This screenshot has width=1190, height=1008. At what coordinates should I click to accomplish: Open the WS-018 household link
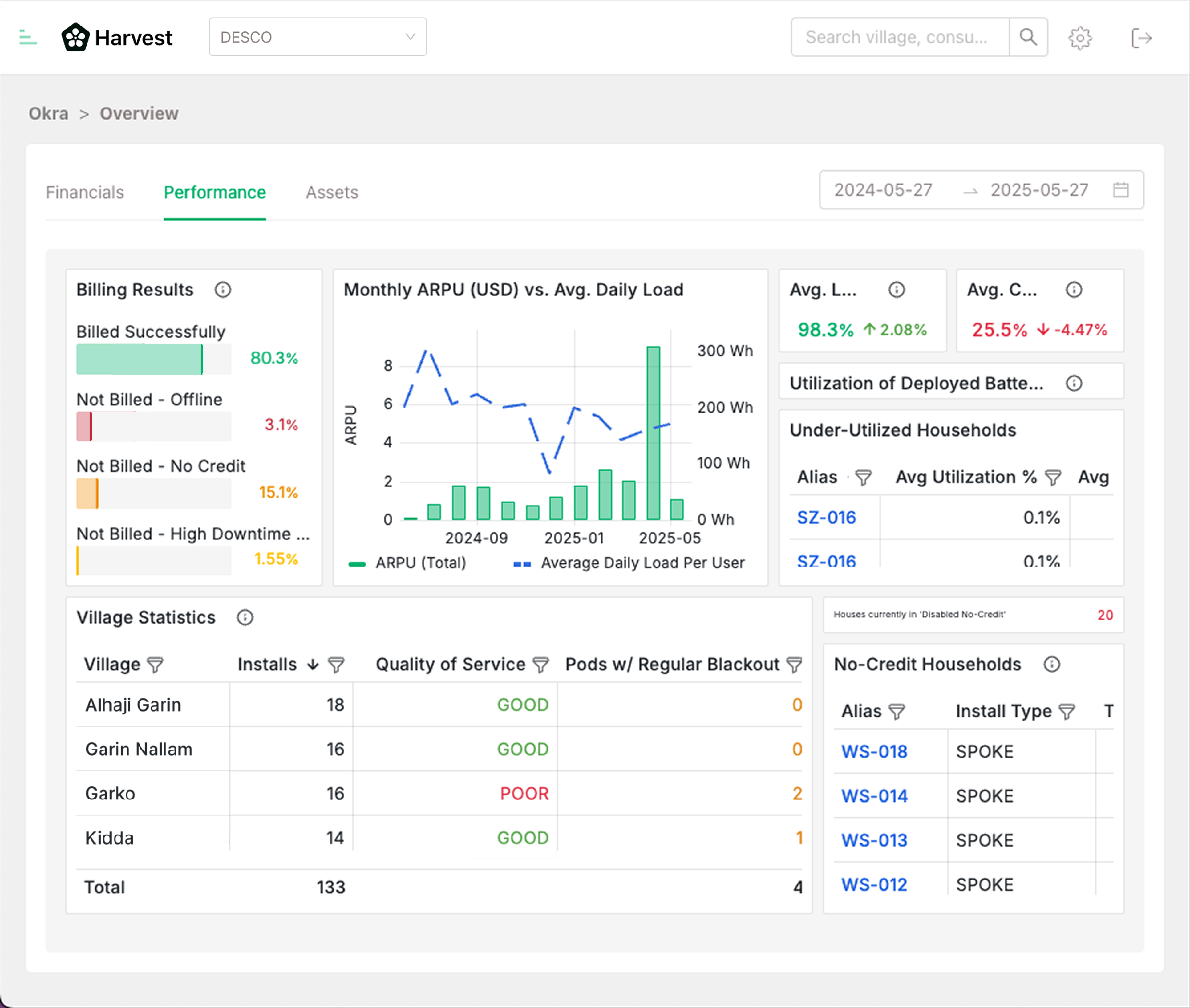coord(874,751)
